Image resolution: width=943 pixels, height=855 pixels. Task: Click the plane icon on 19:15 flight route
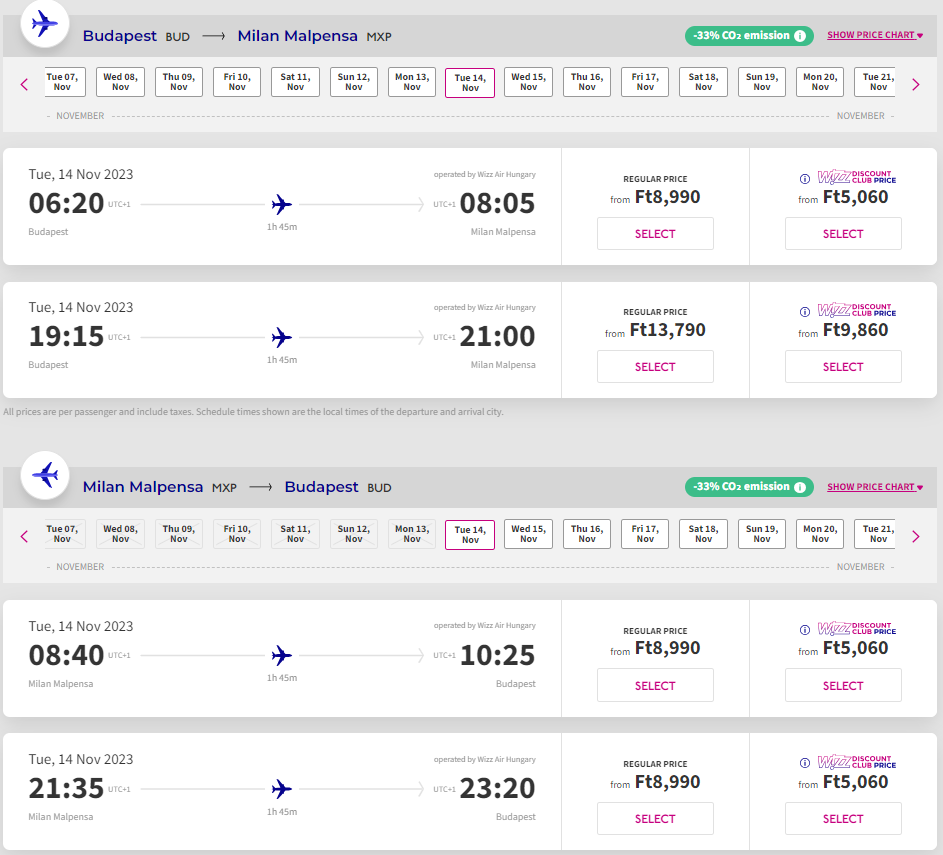point(281,337)
